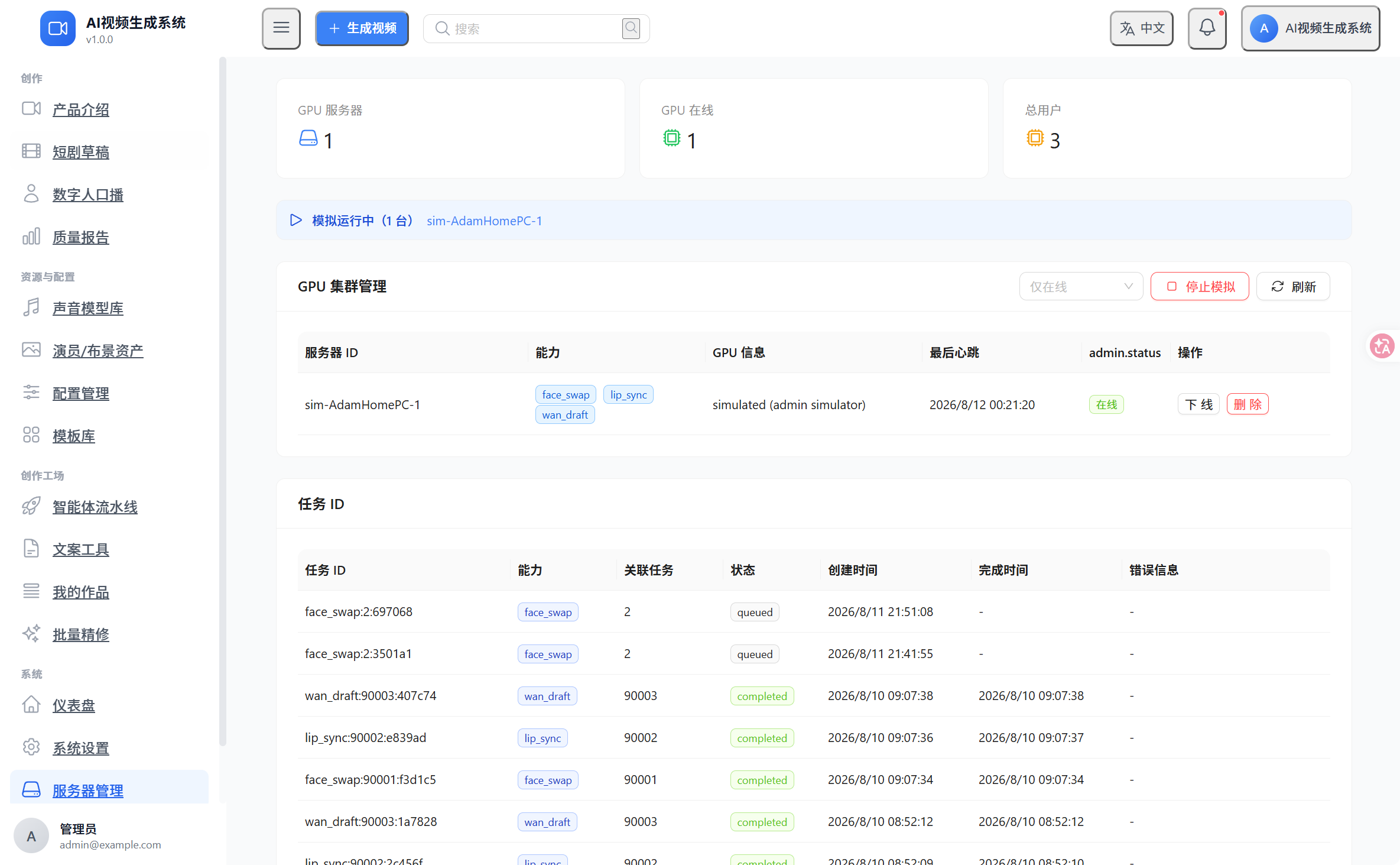
Task: Open 配置管理 link
Action: click(x=81, y=394)
